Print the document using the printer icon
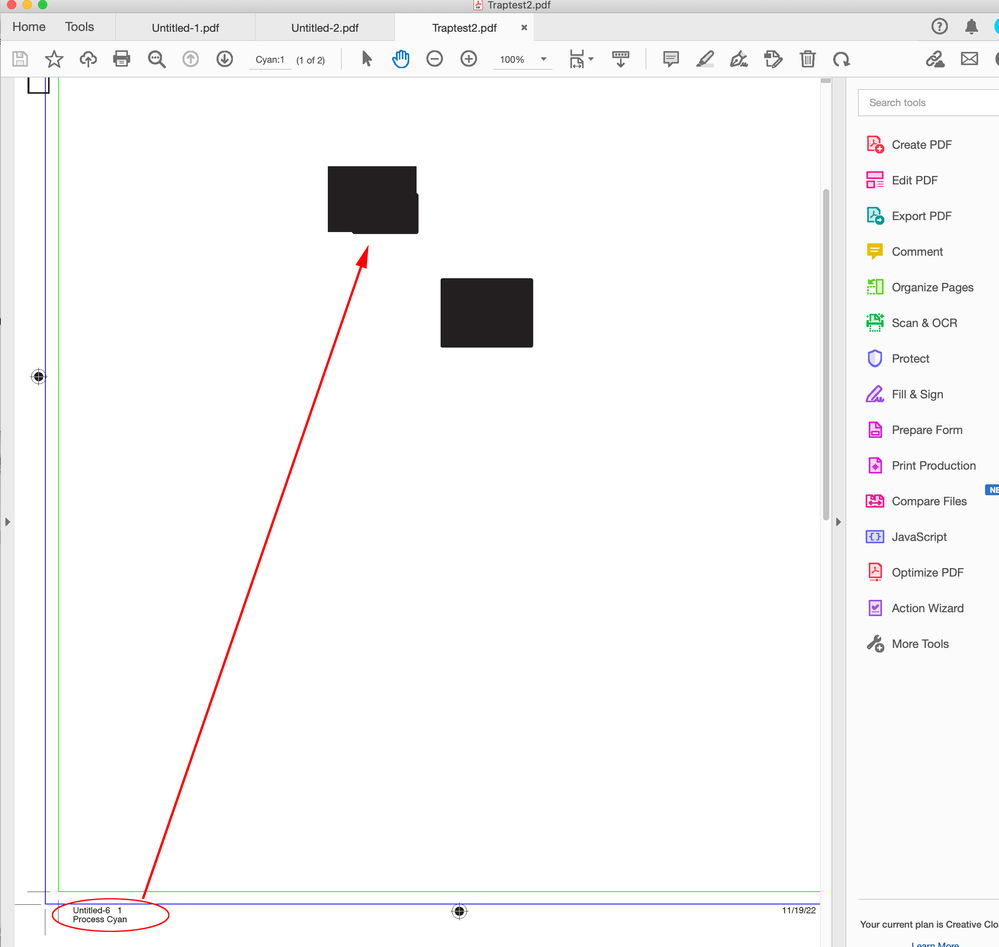 (121, 59)
